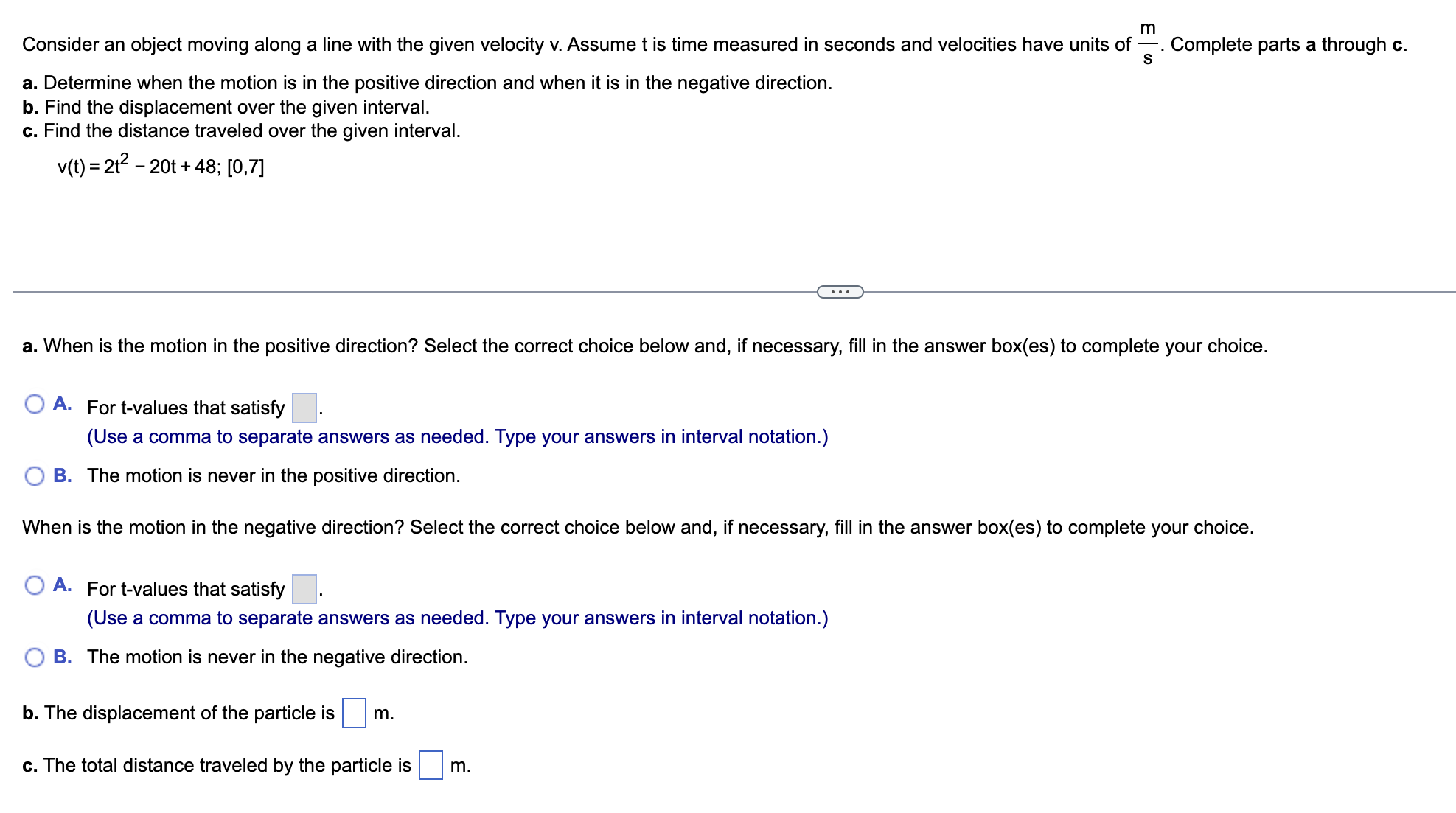Click the displacement answer box in part b
This screenshot has width=1456, height=813.
tap(355, 713)
